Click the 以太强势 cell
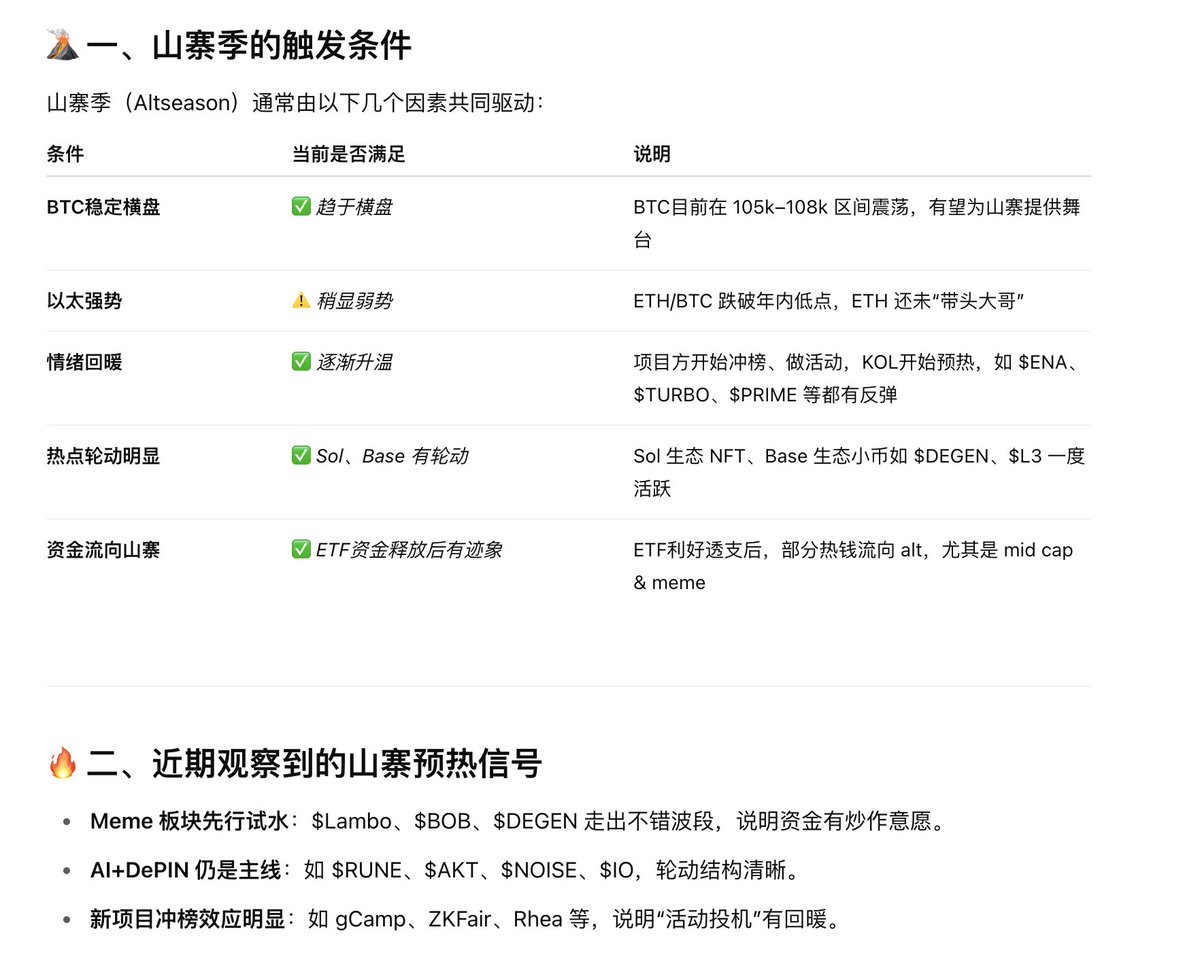The image size is (1200, 955). coord(84,300)
